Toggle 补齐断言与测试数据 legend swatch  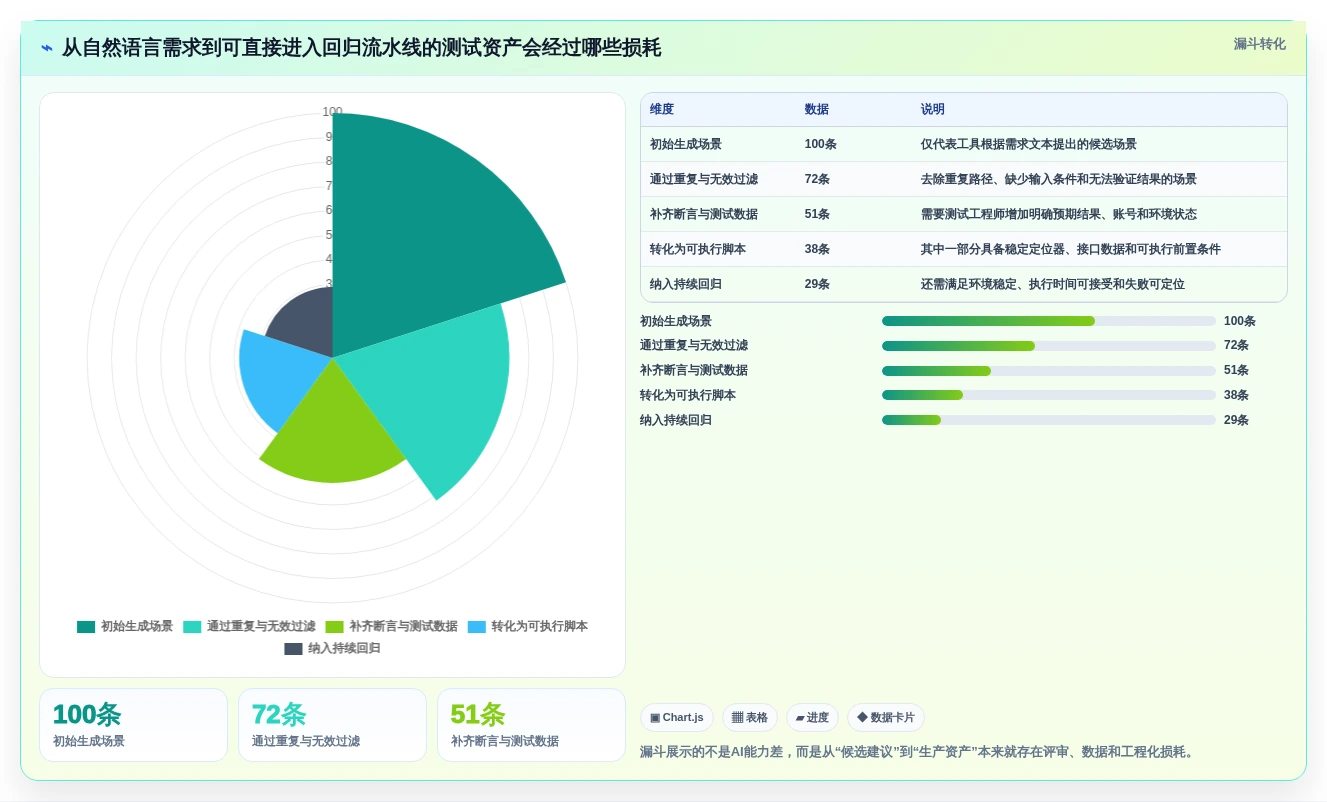pyautogui.click(x=334, y=627)
